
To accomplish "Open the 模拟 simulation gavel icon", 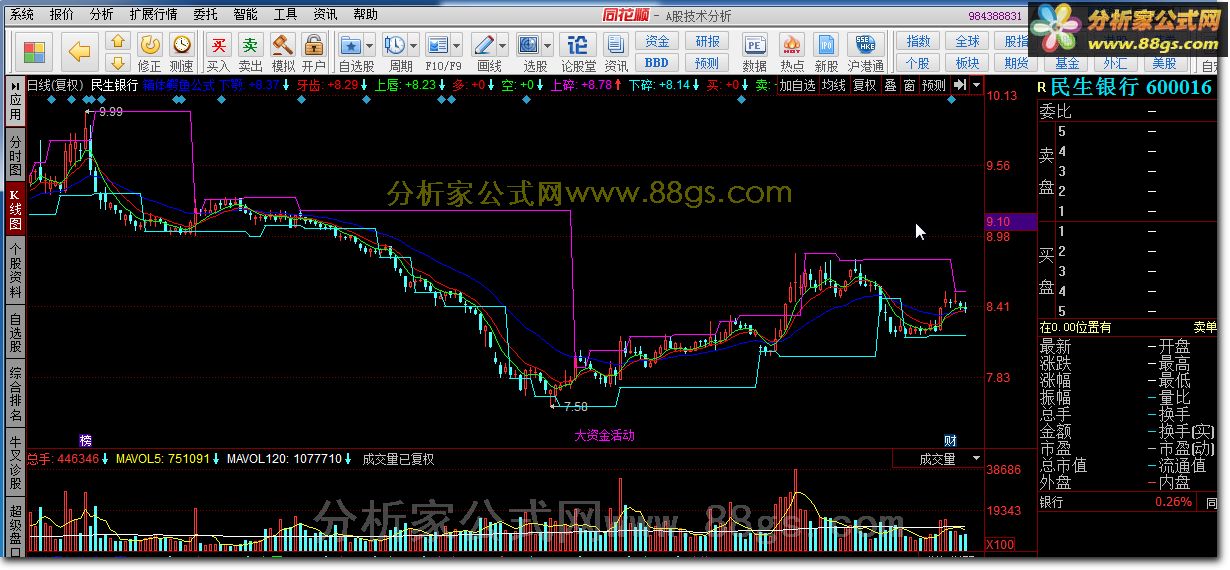I will click(x=283, y=45).
